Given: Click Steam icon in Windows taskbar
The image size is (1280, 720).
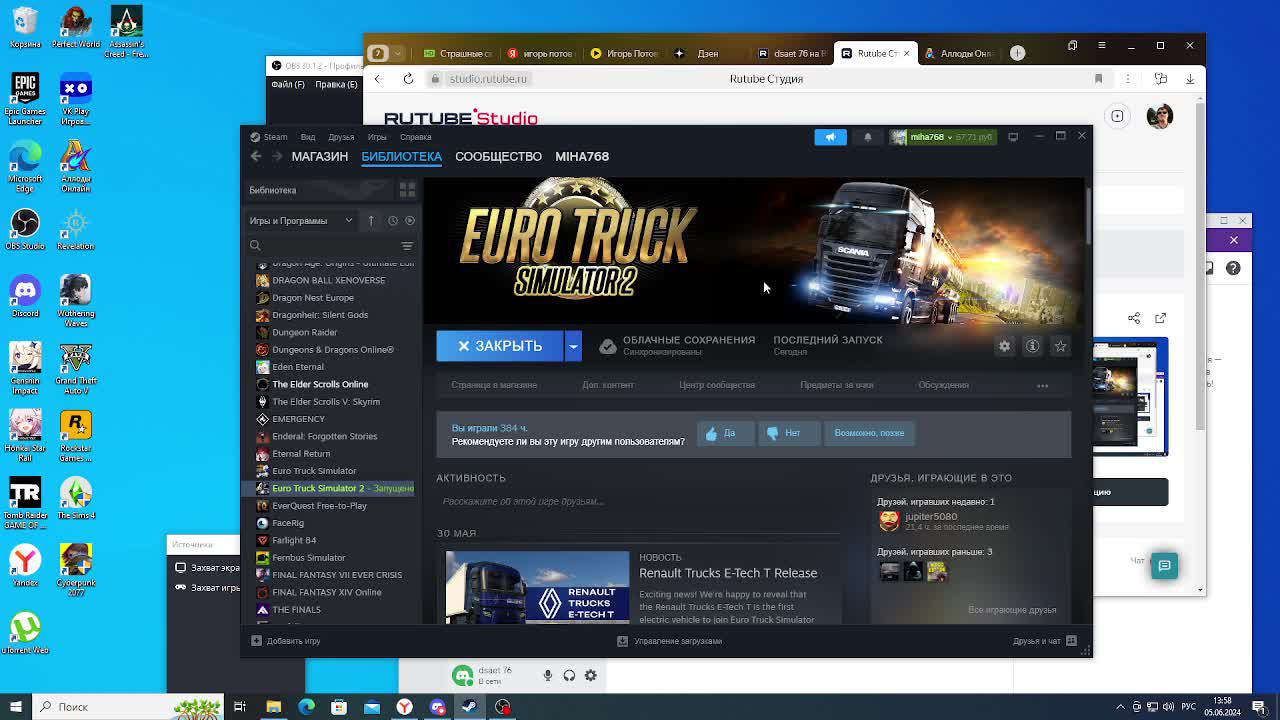Looking at the screenshot, I should tap(470, 707).
